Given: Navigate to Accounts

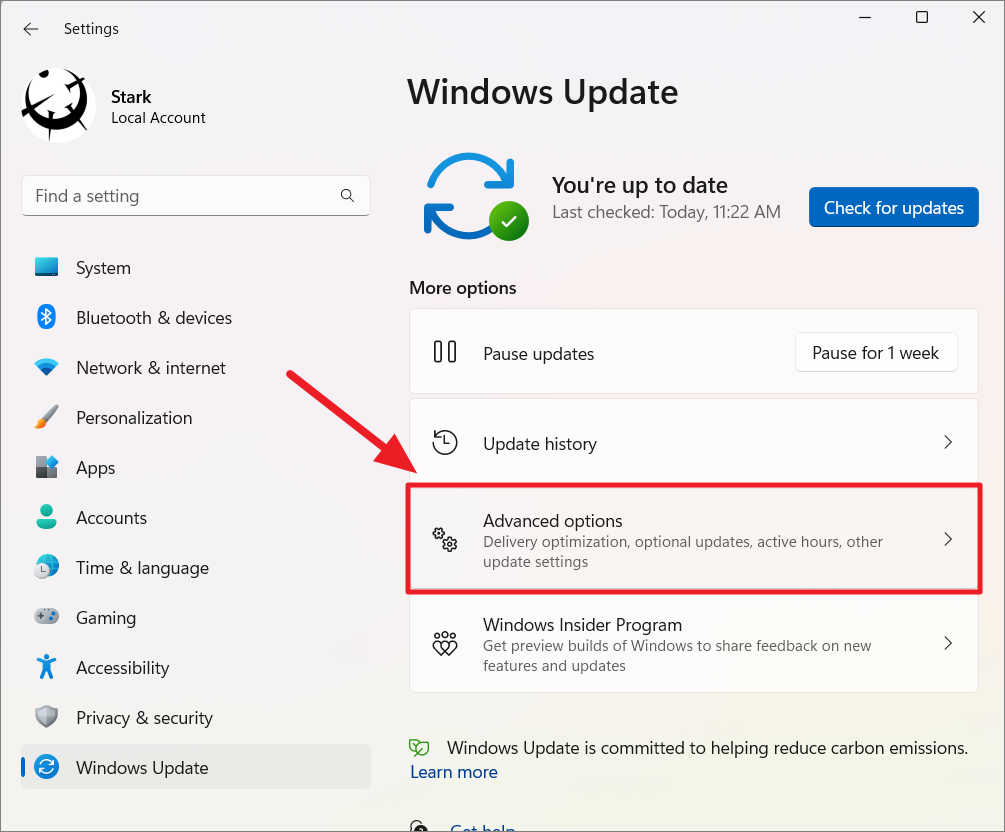Looking at the screenshot, I should pyautogui.click(x=195, y=517).
